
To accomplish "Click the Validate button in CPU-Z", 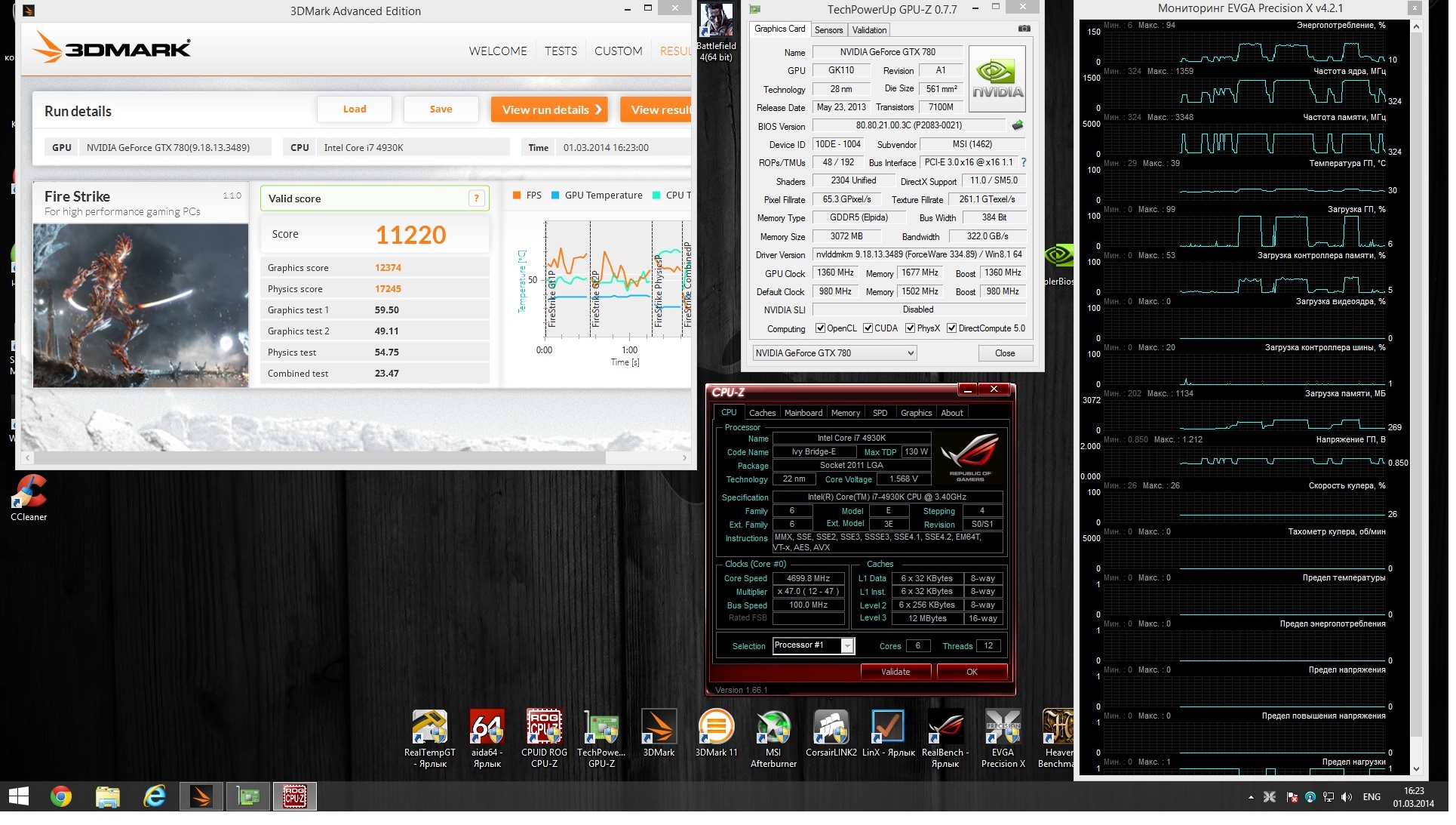I will [895, 672].
